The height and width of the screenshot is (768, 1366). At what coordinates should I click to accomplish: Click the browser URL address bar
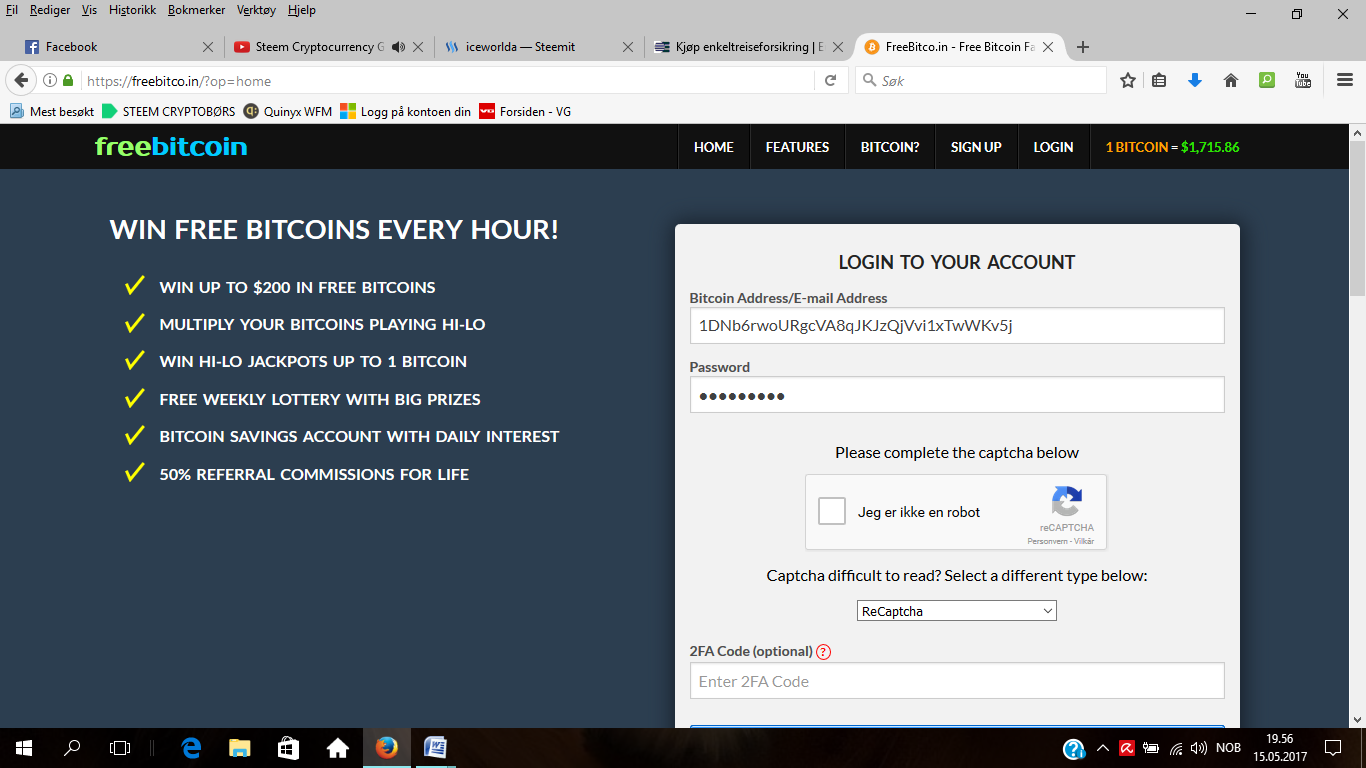click(450, 80)
